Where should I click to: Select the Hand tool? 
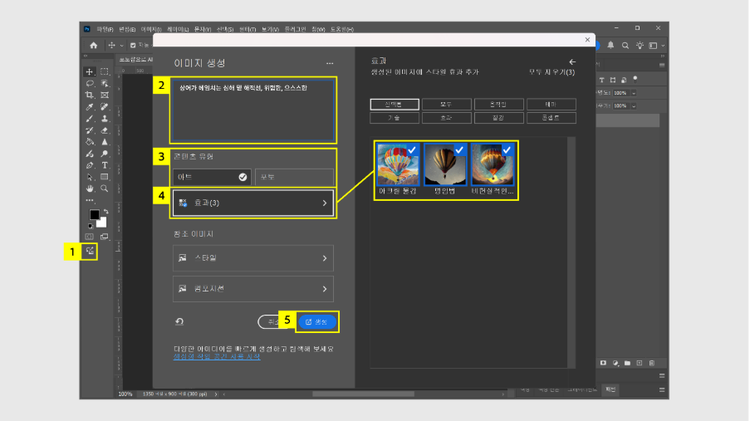click(89, 188)
